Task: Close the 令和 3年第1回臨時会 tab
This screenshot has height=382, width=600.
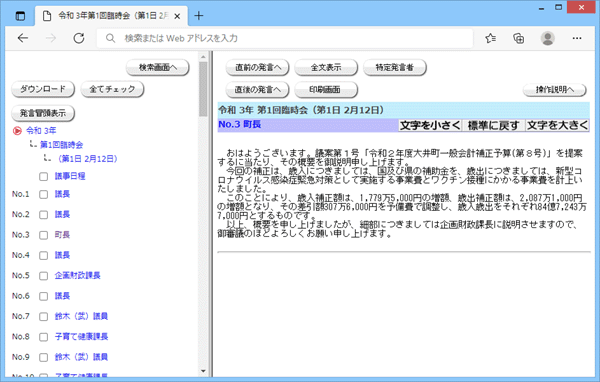Action: point(177,16)
